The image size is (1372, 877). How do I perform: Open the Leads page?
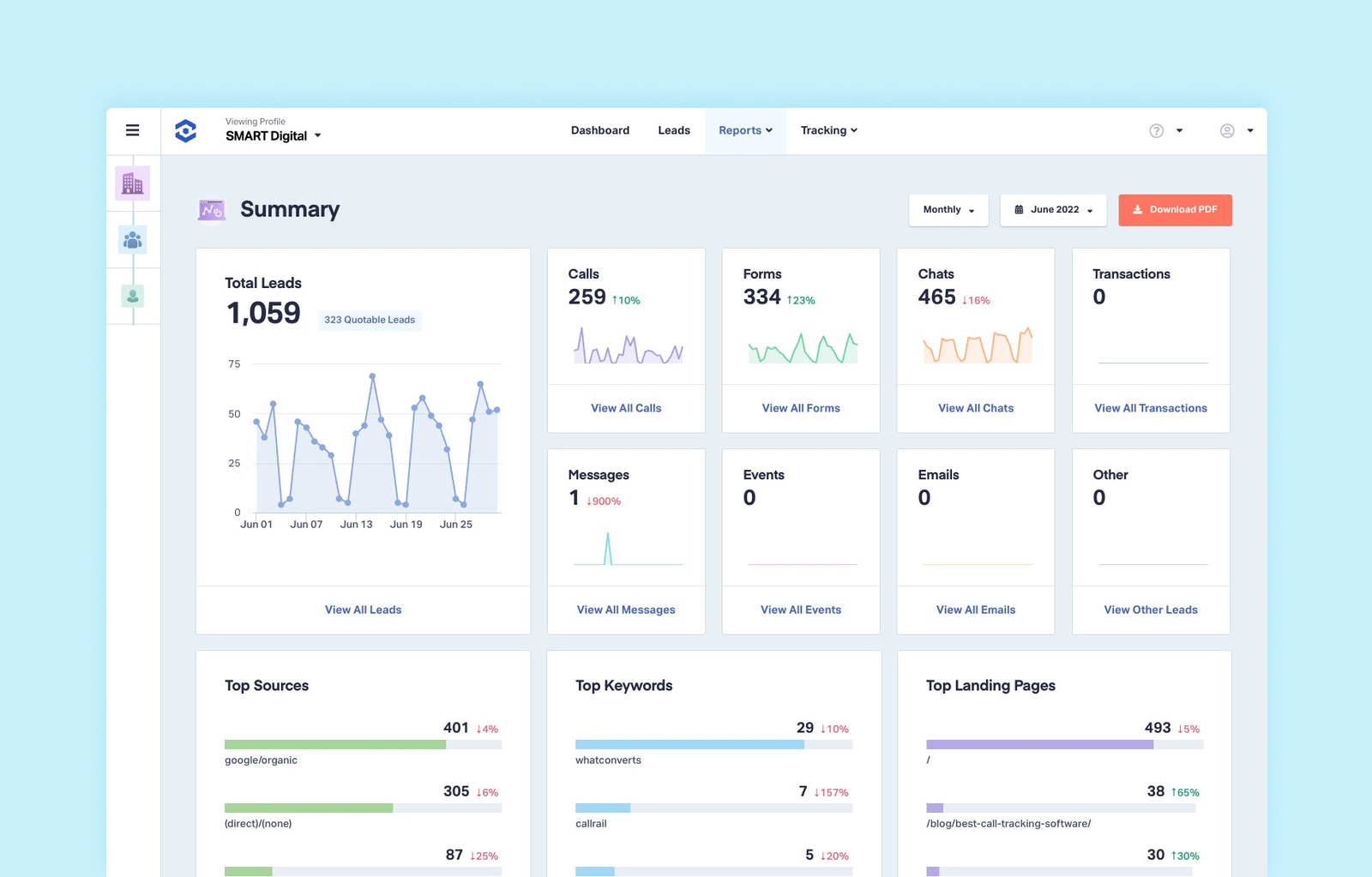tap(674, 130)
